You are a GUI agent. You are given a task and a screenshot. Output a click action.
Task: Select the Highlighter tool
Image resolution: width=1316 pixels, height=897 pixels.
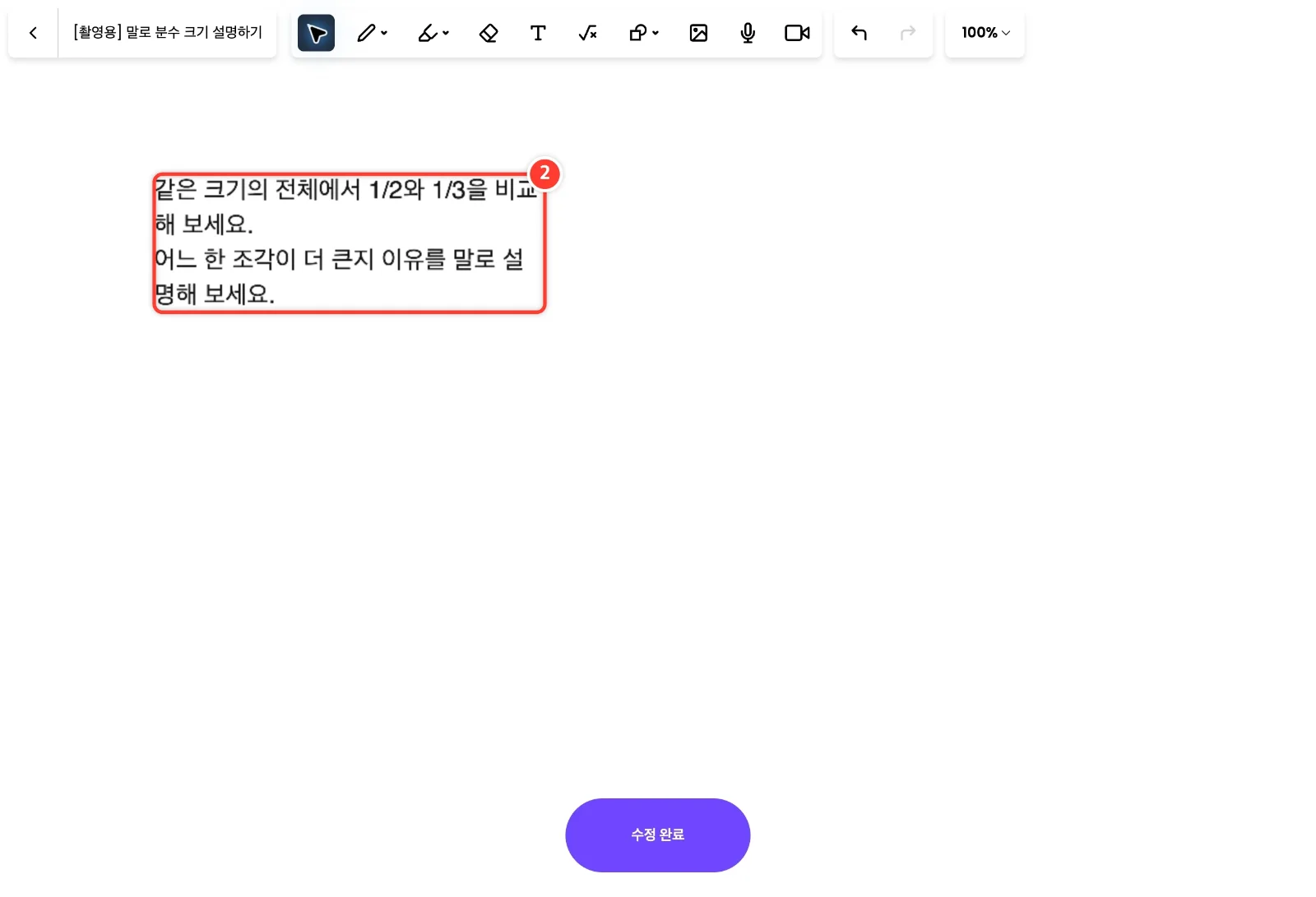coord(428,33)
